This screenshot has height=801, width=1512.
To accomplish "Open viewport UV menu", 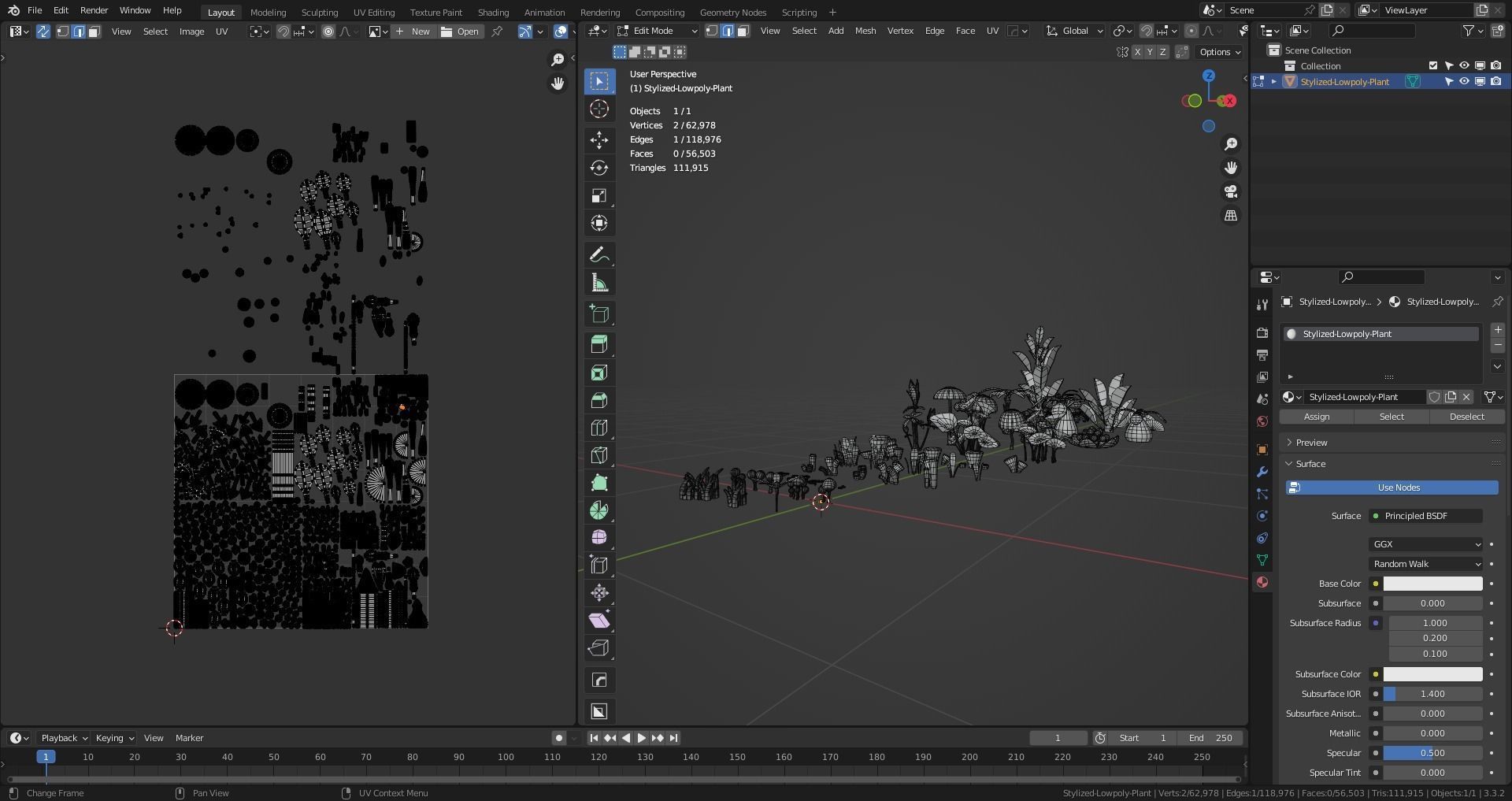I will point(992,31).
